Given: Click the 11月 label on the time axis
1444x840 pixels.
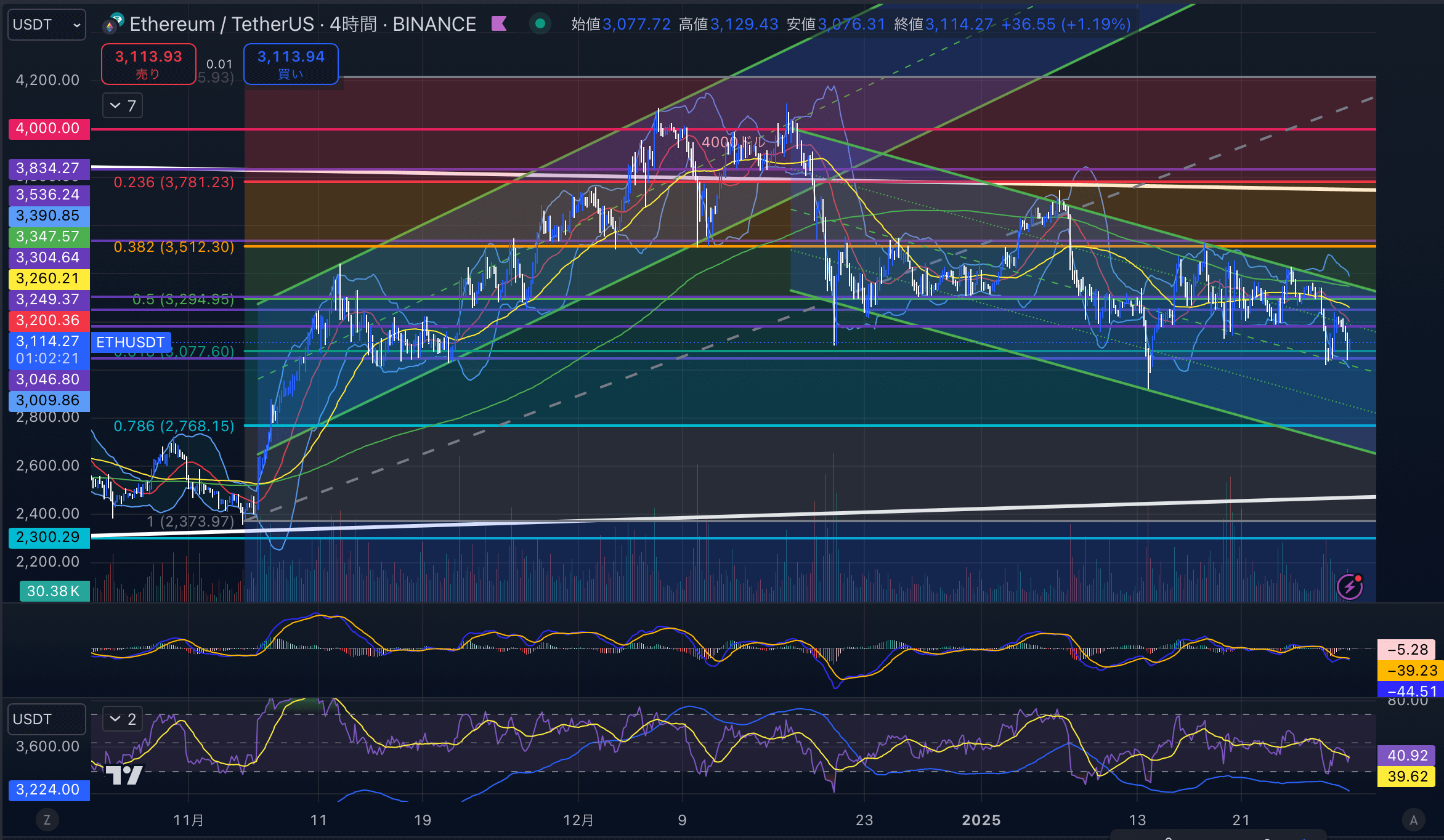Looking at the screenshot, I should pos(189,820).
